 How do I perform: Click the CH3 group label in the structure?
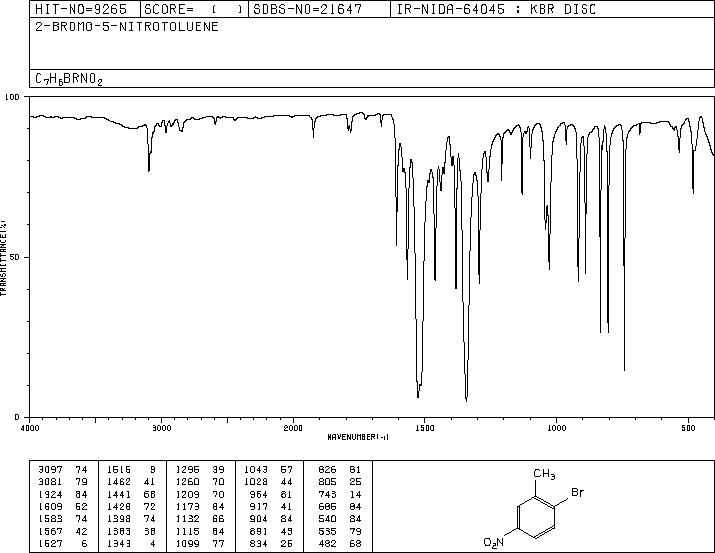tap(544, 475)
